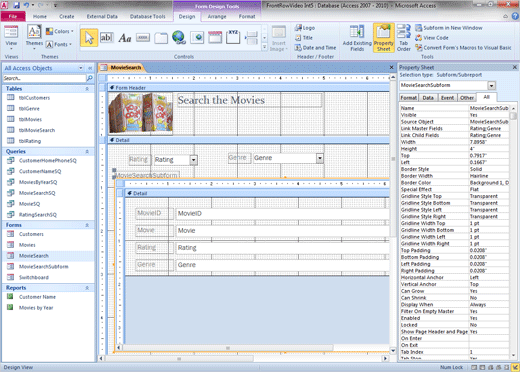This screenshot has height=372, width=520.
Task: Open the Colors theme dropdown
Action: coord(60,31)
